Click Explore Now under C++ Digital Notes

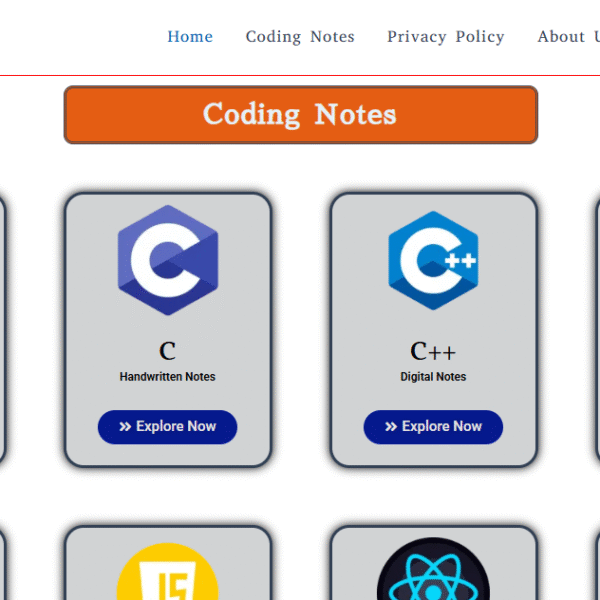coord(433,427)
